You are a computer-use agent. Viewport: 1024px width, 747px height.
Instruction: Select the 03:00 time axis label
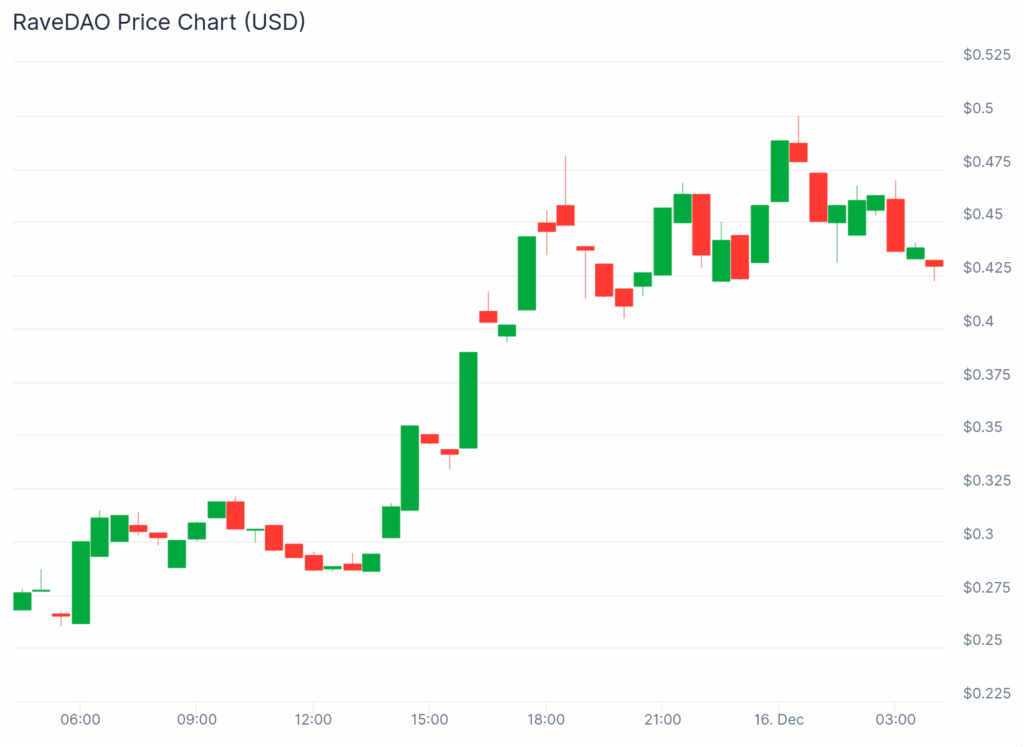pyautogui.click(x=895, y=720)
